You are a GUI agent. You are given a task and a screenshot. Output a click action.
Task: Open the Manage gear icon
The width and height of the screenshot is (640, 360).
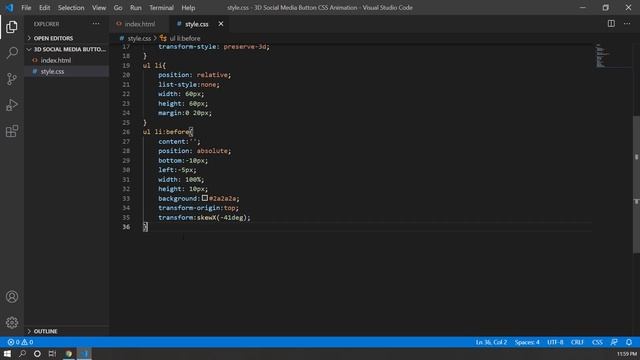click(x=12, y=322)
